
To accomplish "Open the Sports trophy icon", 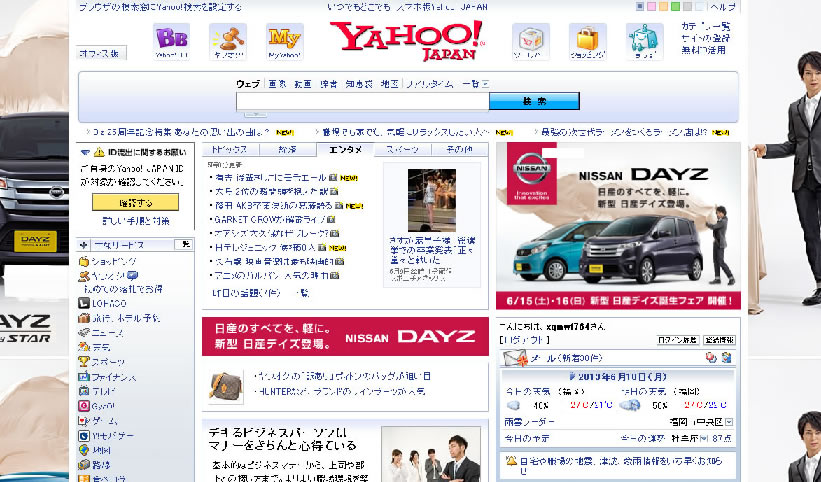I will 84,362.
